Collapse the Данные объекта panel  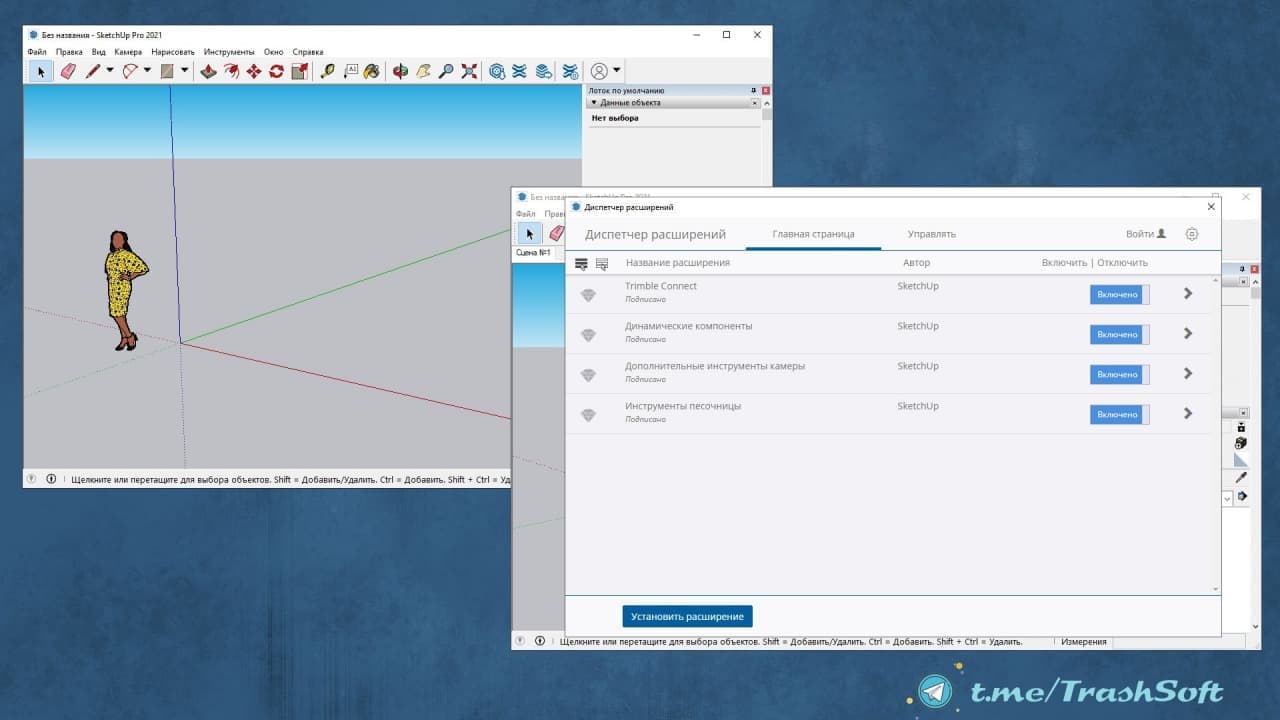pyautogui.click(x=594, y=102)
